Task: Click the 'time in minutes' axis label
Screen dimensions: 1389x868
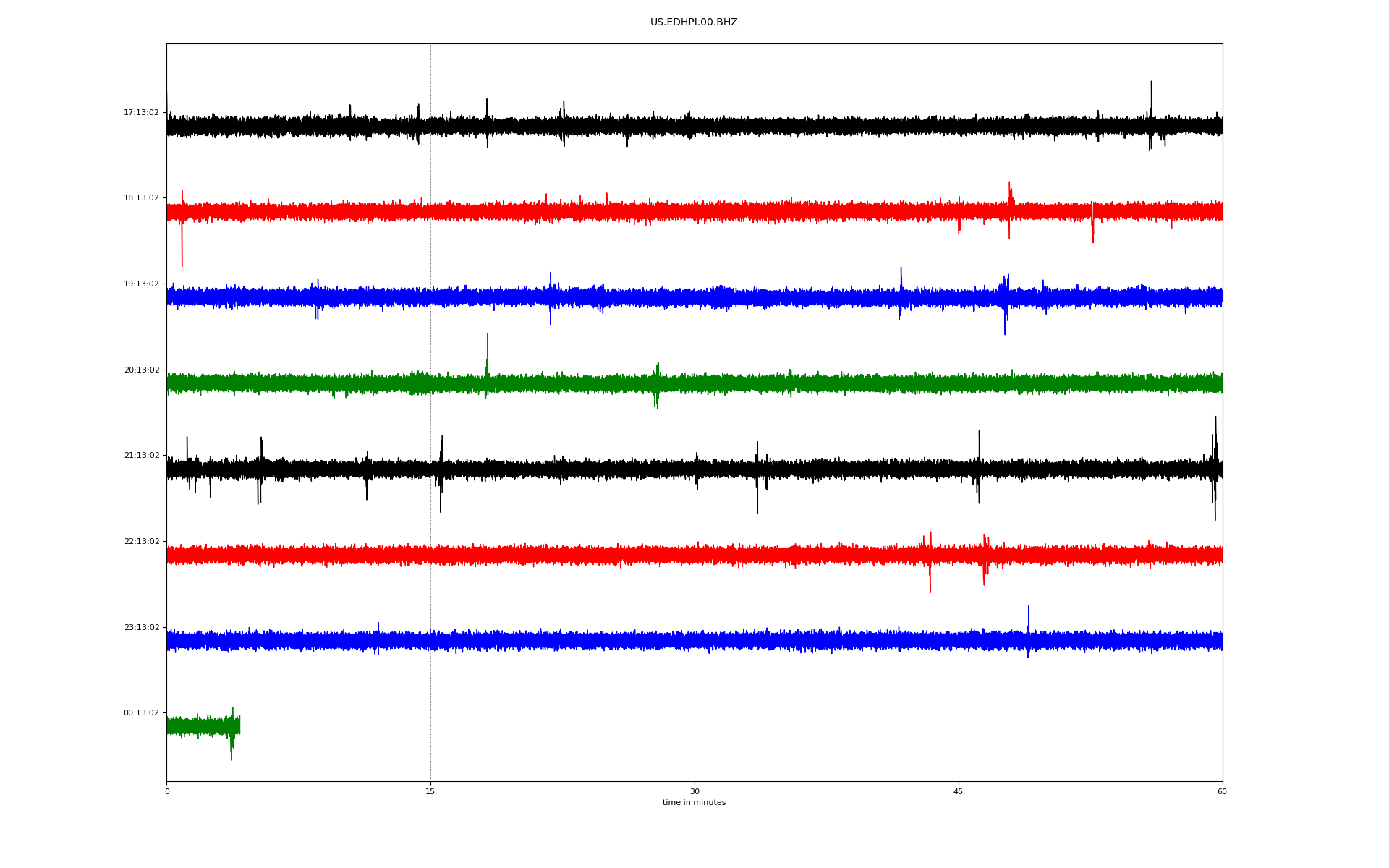Action: click(x=694, y=802)
